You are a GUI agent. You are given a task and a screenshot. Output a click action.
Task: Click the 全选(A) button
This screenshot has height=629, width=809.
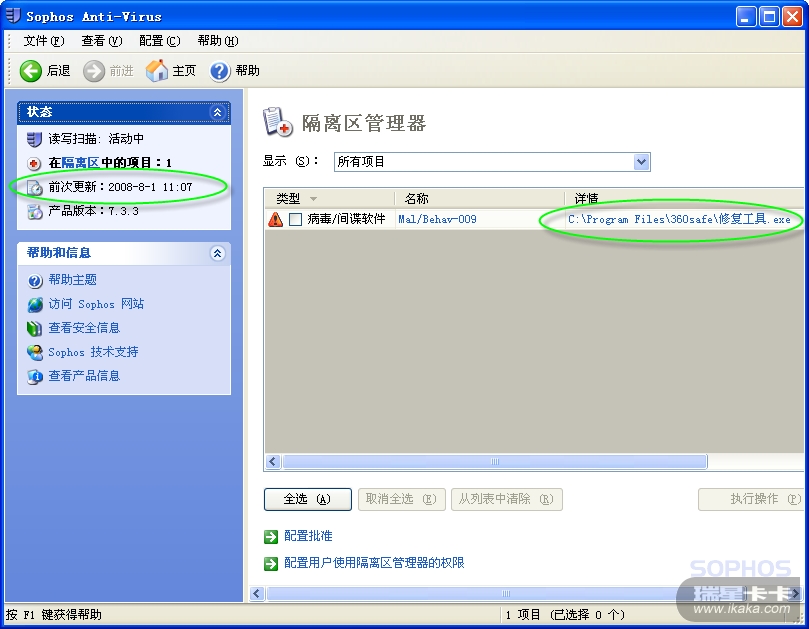coord(308,499)
